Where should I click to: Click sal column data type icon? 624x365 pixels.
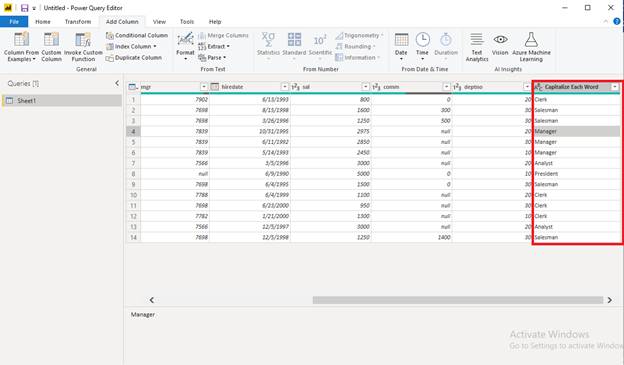coord(296,87)
